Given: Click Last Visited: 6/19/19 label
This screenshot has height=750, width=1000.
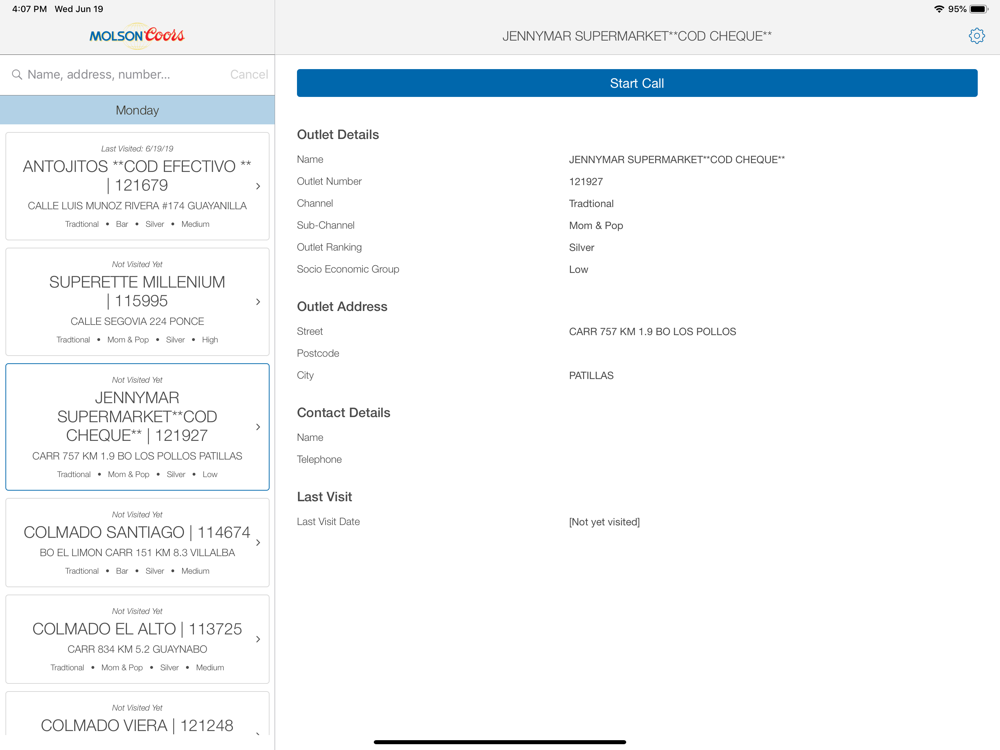Looking at the screenshot, I should coord(137,149).
